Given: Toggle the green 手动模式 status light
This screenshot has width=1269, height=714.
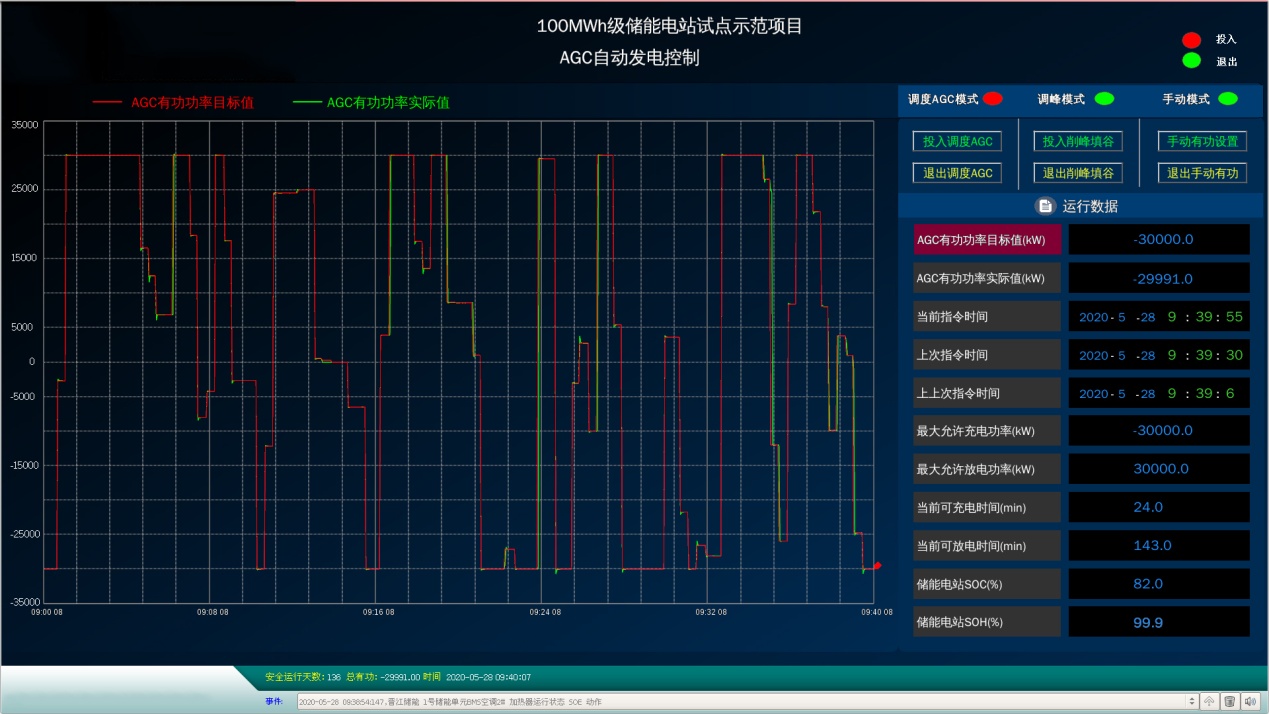Looking at the screenshot, I should 1228,99.
